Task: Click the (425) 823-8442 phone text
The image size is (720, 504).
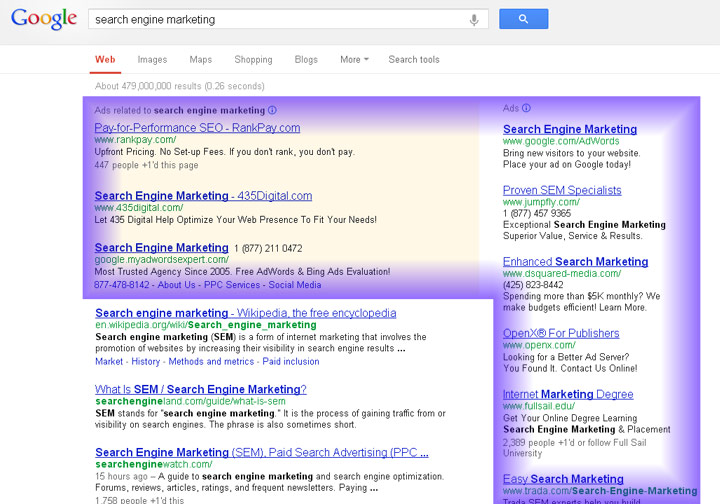Action: [533, 285]
